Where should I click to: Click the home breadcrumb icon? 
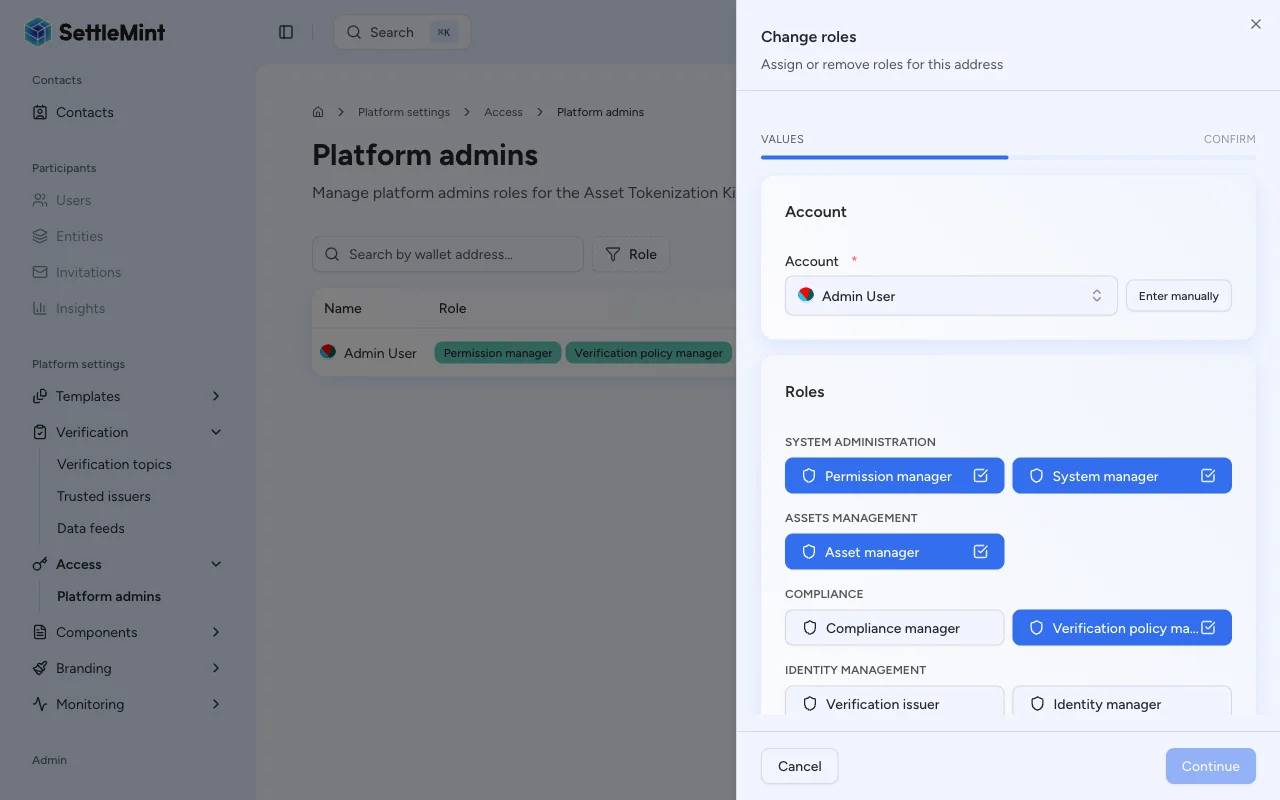[318, 112]
